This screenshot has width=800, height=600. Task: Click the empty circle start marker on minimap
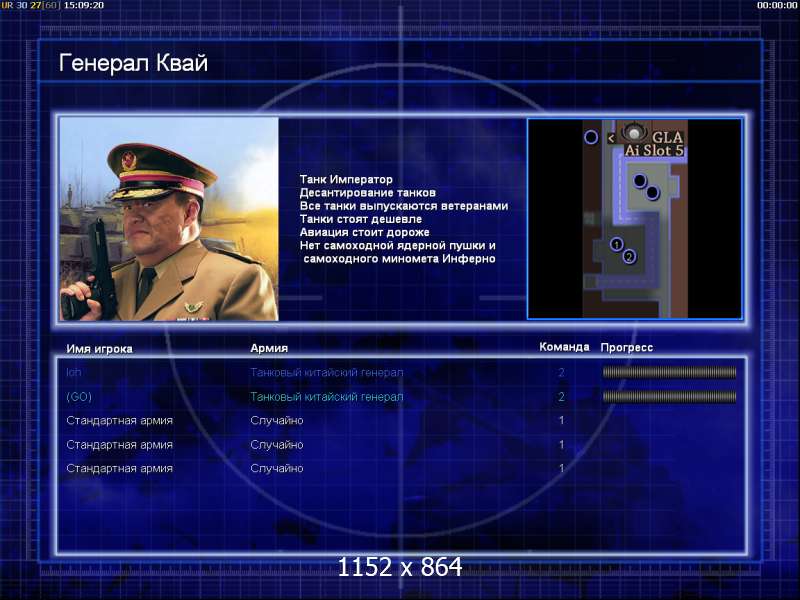point(591,137)
